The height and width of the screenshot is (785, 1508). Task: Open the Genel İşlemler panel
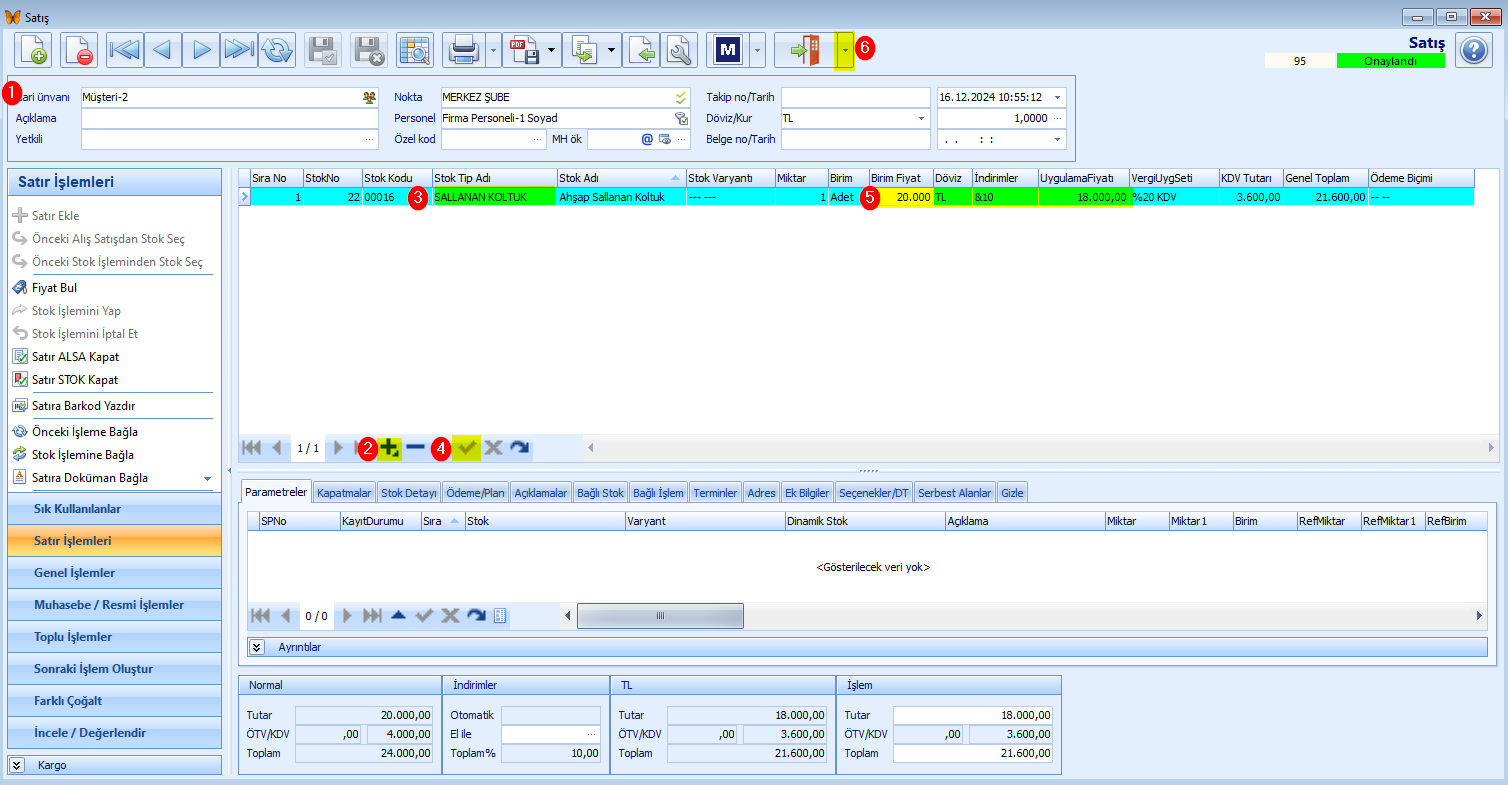(x=114, y=573)
